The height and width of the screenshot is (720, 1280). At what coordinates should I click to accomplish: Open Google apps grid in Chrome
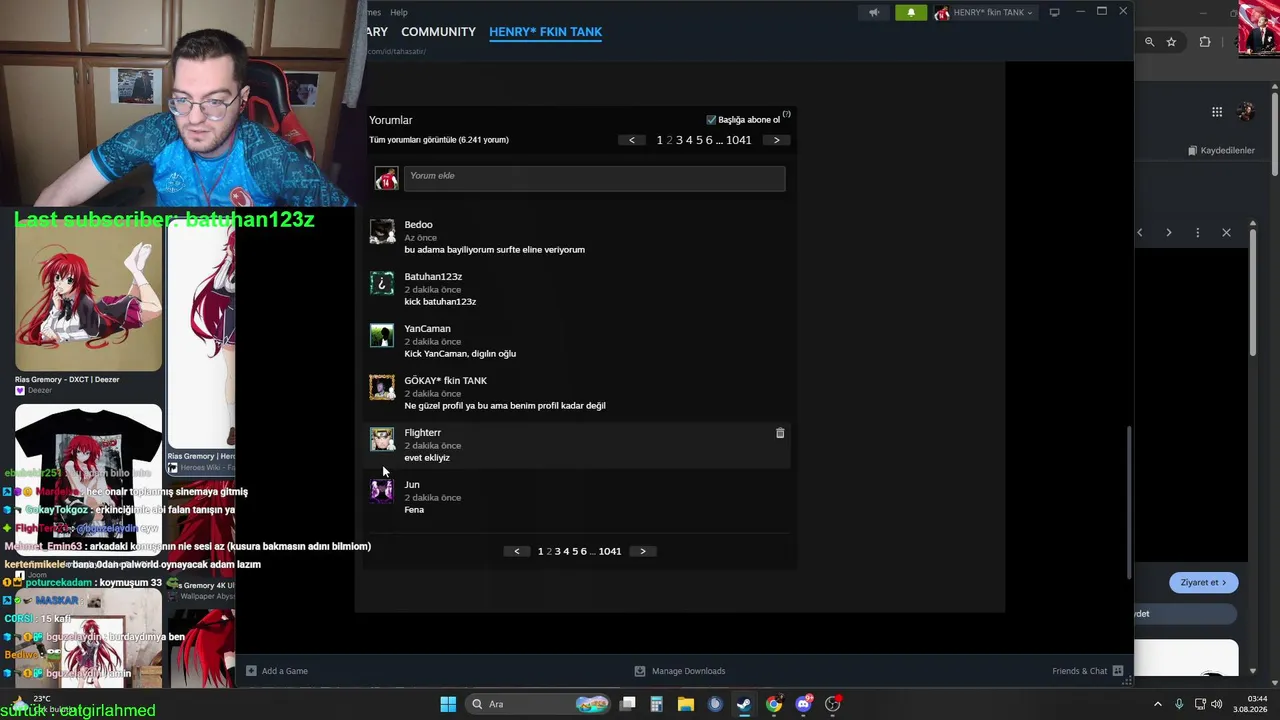tap(1217, 112)
